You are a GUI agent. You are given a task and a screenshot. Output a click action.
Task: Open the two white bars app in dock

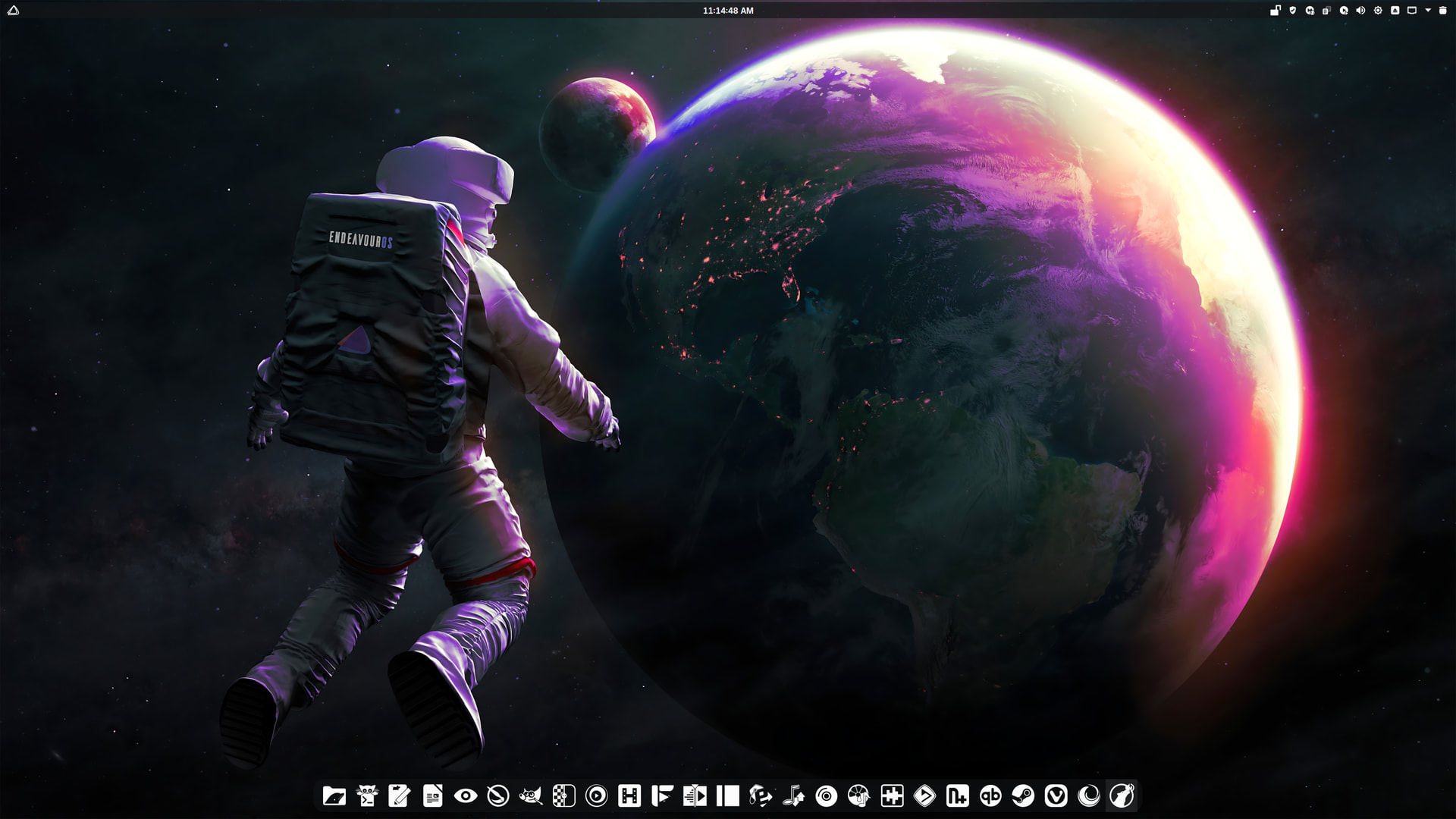[x=728, y=795]
